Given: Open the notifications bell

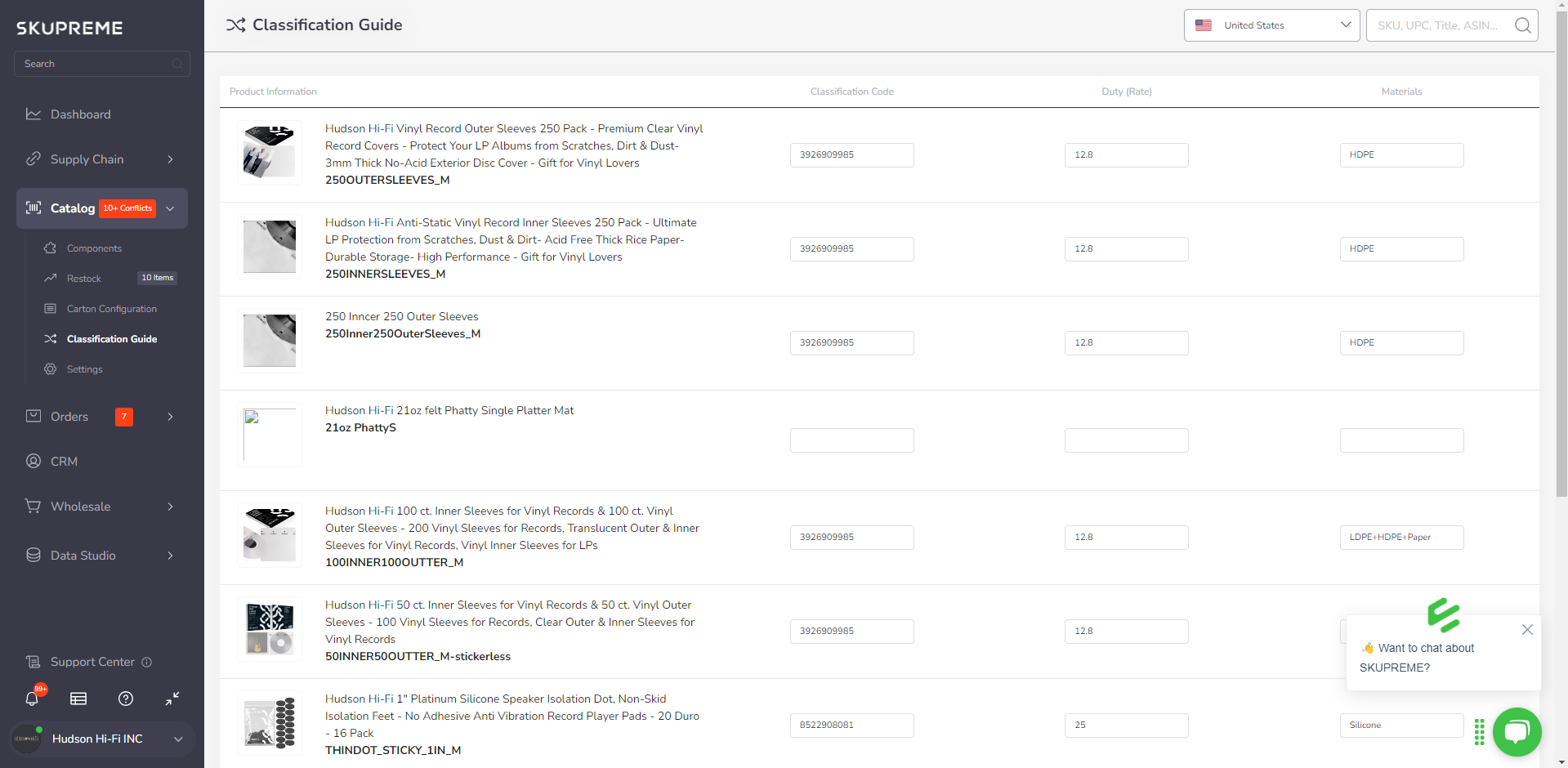Looking at the screenshot, I should pos(32,699).
